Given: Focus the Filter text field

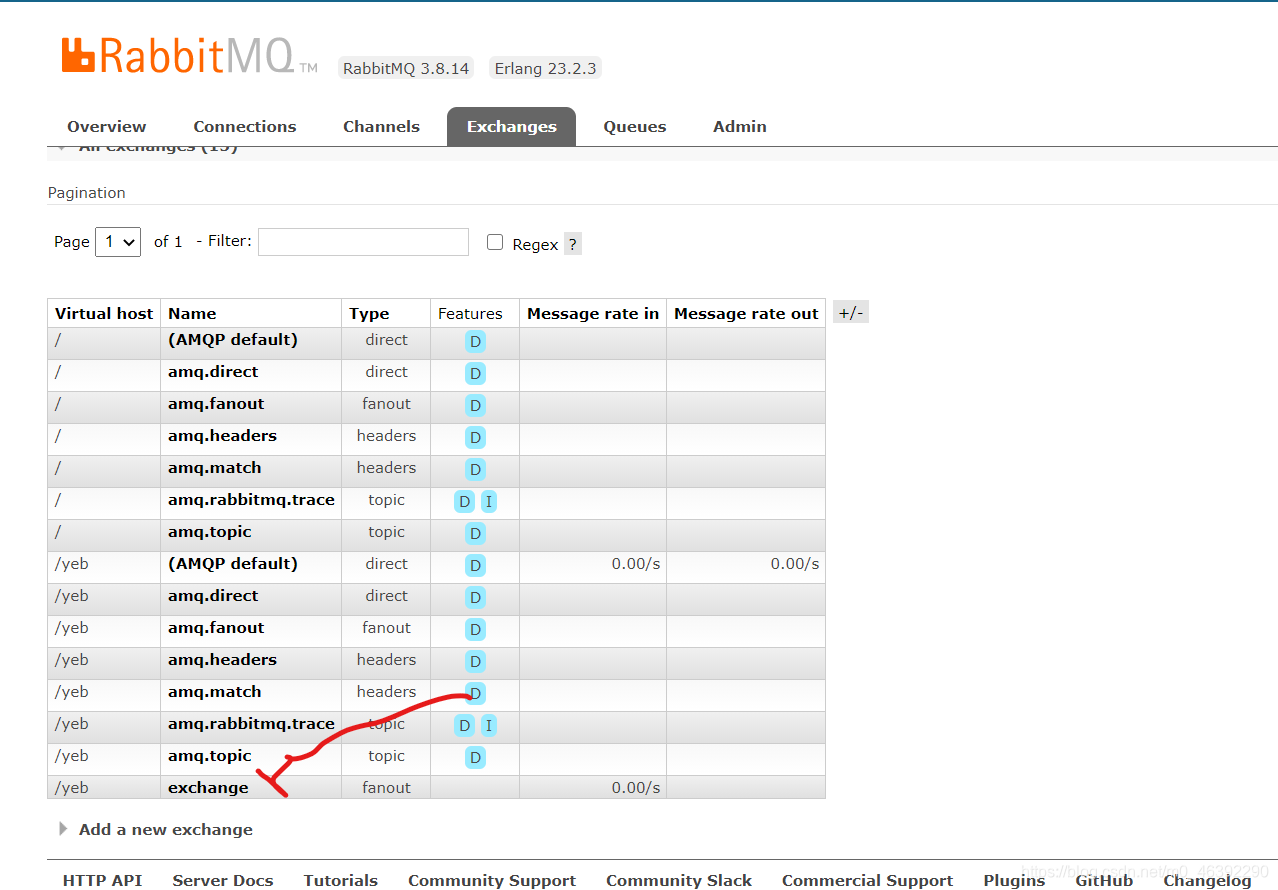Looking at the screenshot, I should click(363, 242).
